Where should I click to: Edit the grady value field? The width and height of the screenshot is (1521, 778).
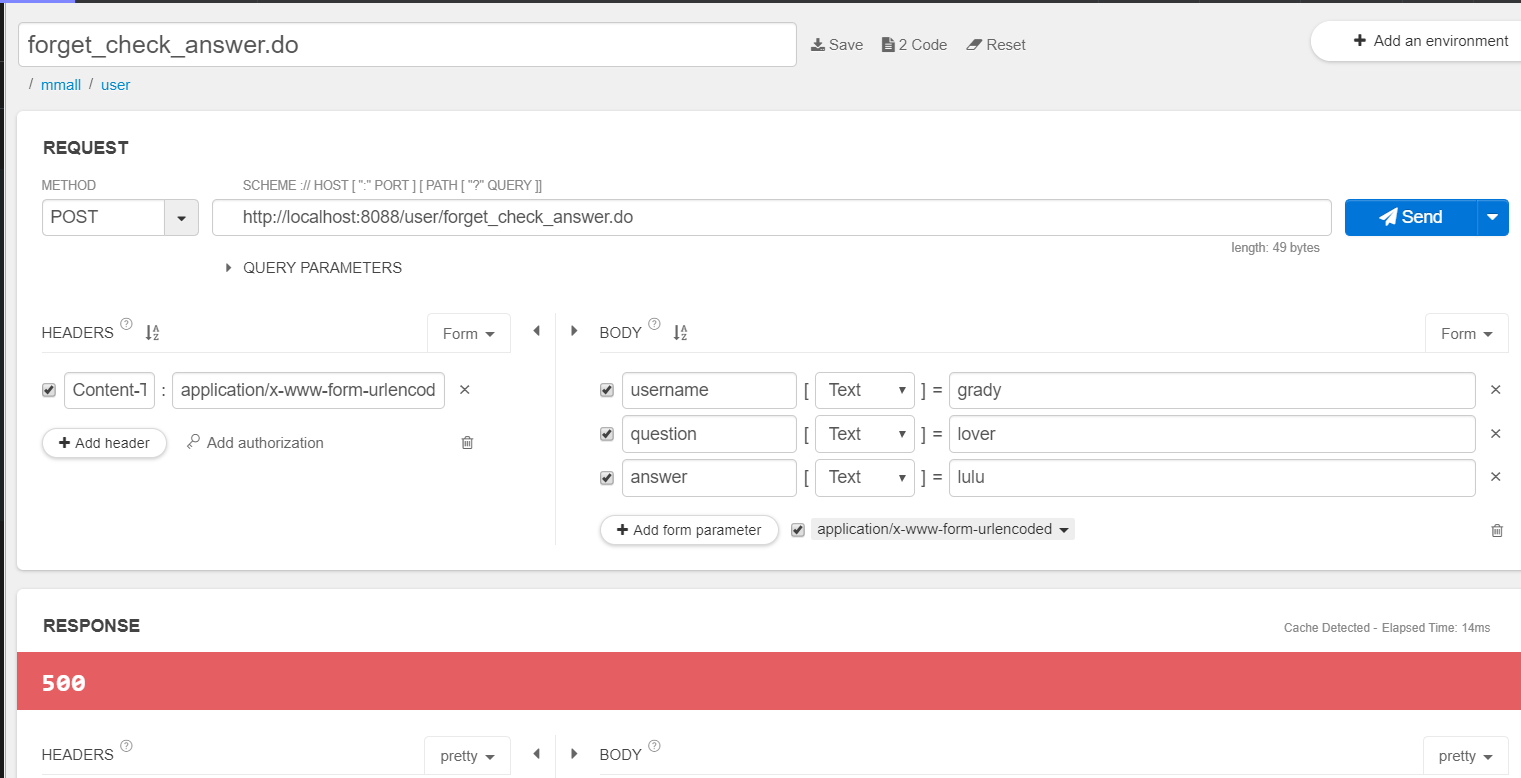point(1212,390)
